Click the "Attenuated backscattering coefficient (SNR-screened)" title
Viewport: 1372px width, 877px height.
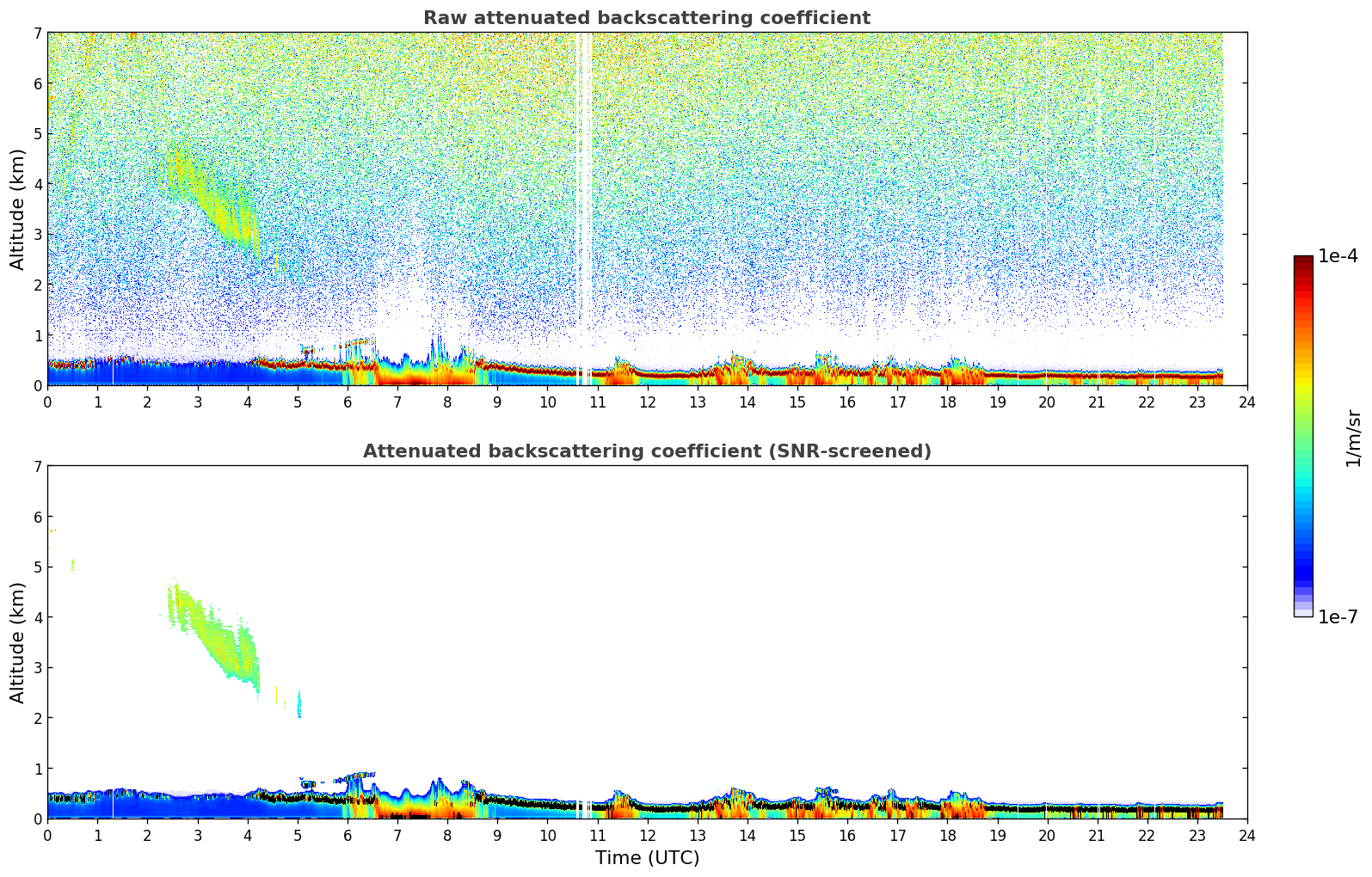tap(646, 451)
